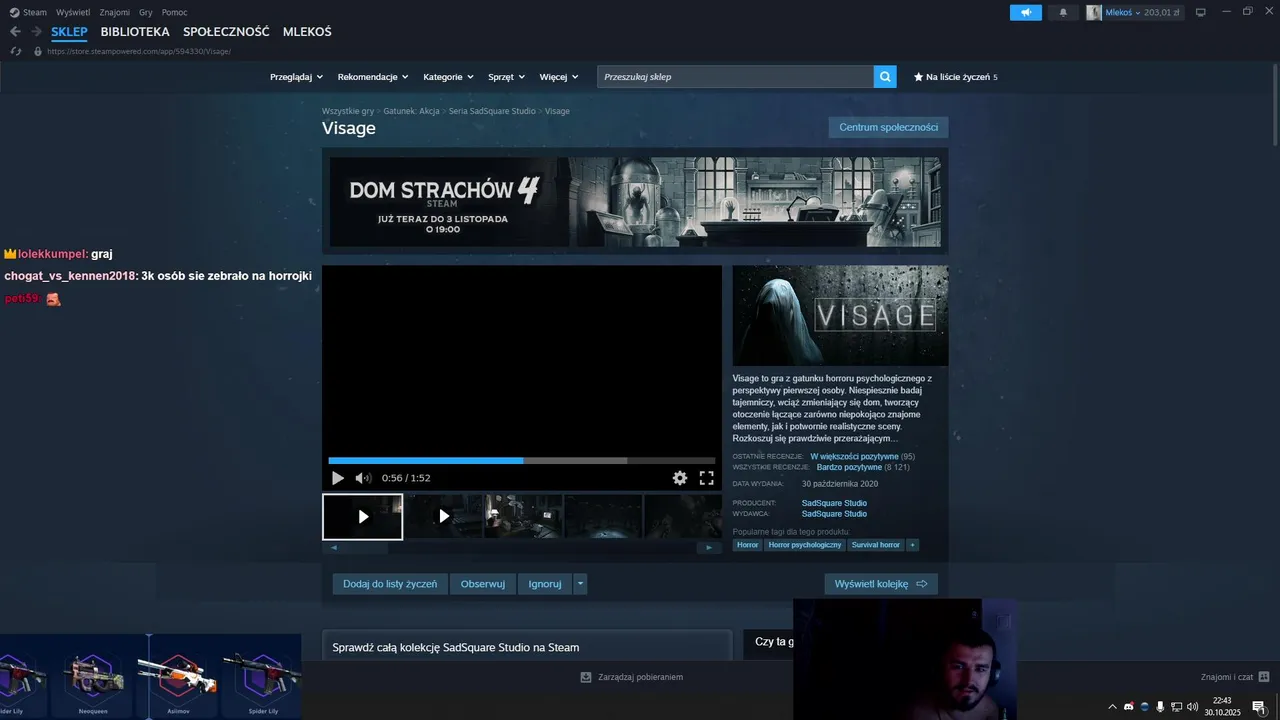1280x720 pixels.
Task: Open the Pomoc menu
Action: tap(175, 12)
